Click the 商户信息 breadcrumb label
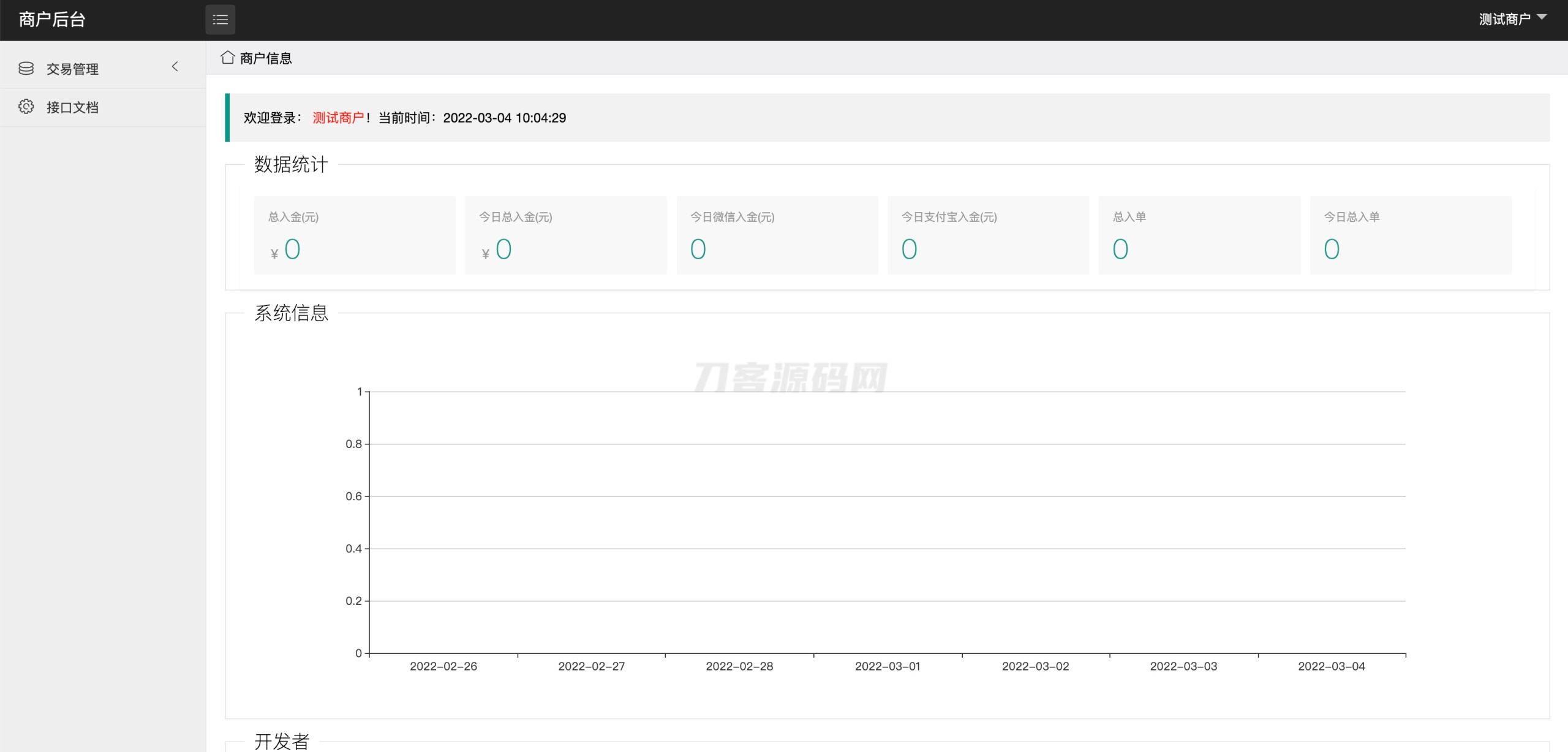This screenshot has height=752, width=1568. 265,57
